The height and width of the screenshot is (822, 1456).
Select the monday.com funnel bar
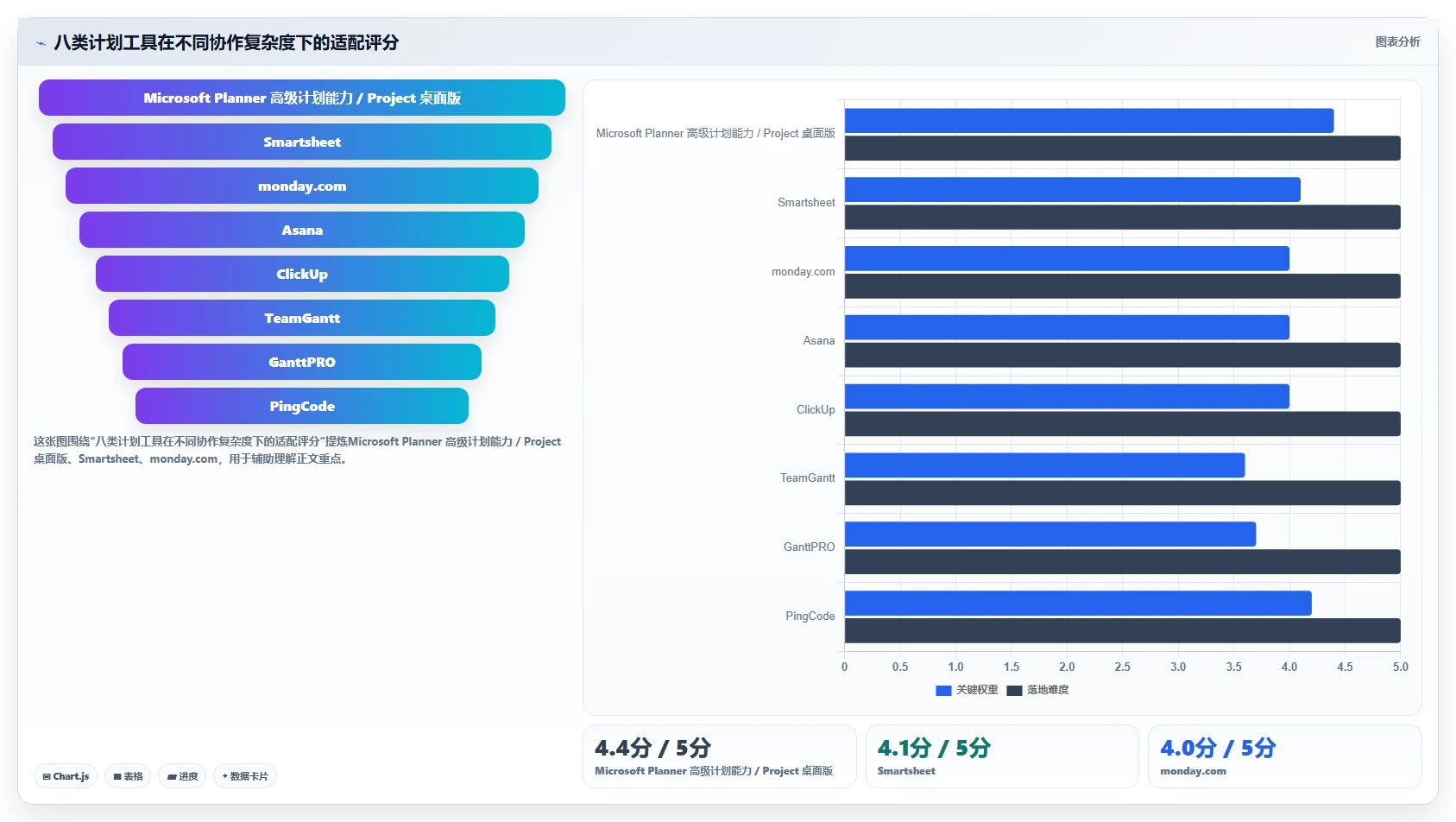pos(302,186)
